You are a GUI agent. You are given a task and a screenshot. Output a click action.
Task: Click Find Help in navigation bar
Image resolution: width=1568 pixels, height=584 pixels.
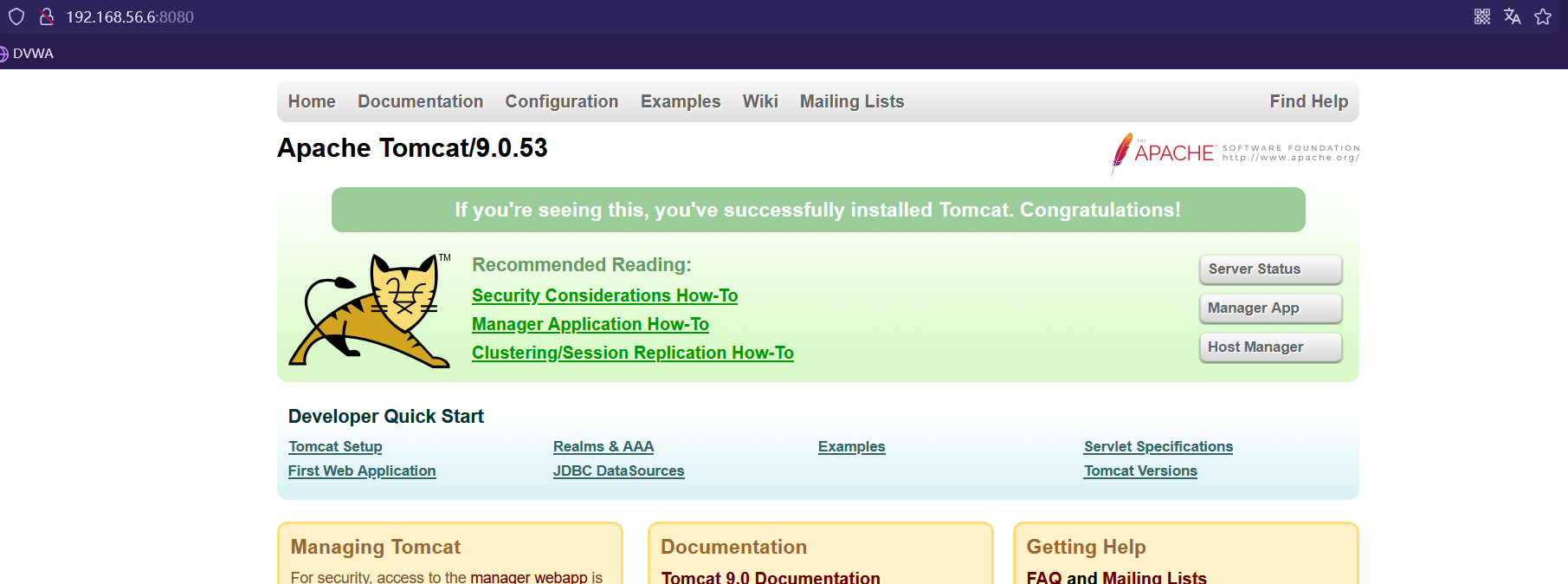pos(1308,101)
